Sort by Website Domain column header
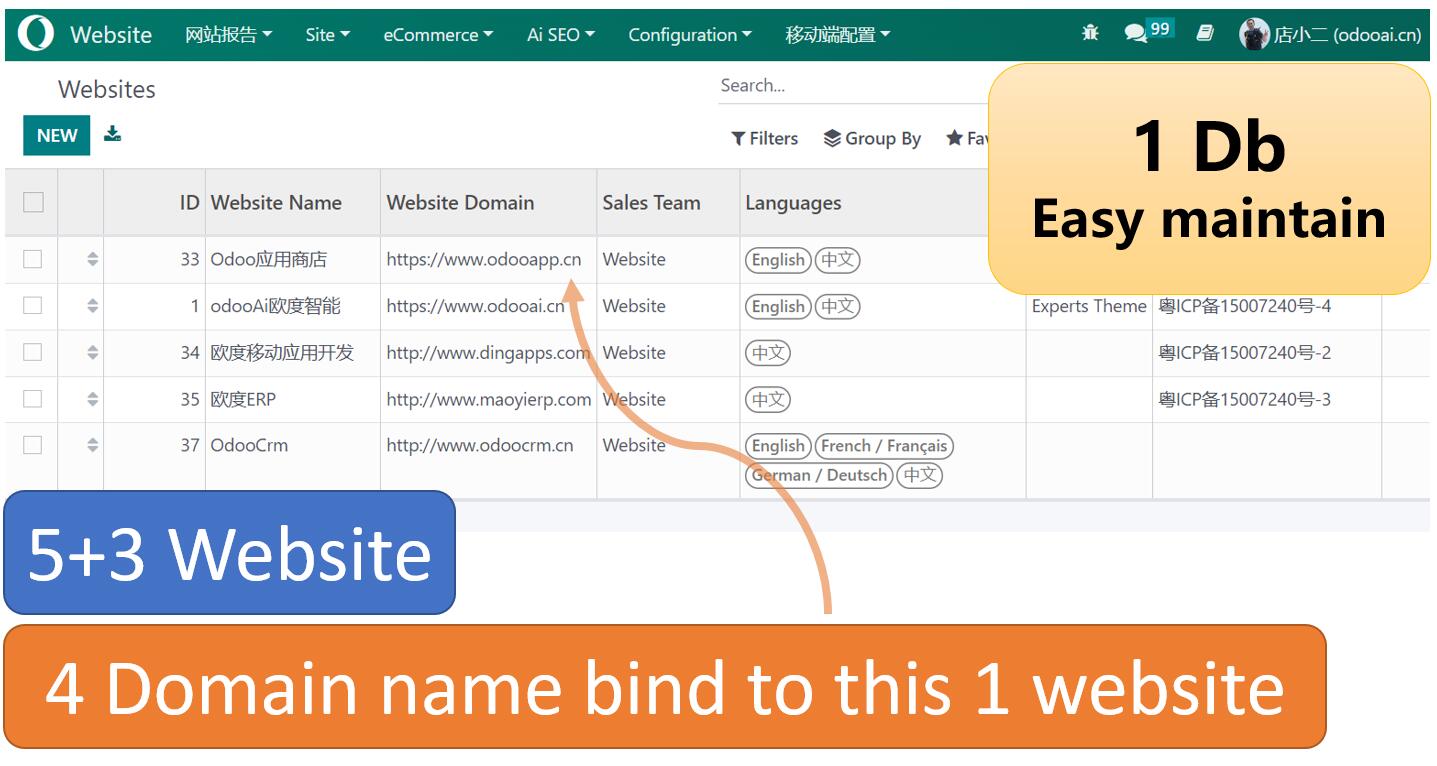The width and height of the screenshot is (1437, 766). coord(460,202)
